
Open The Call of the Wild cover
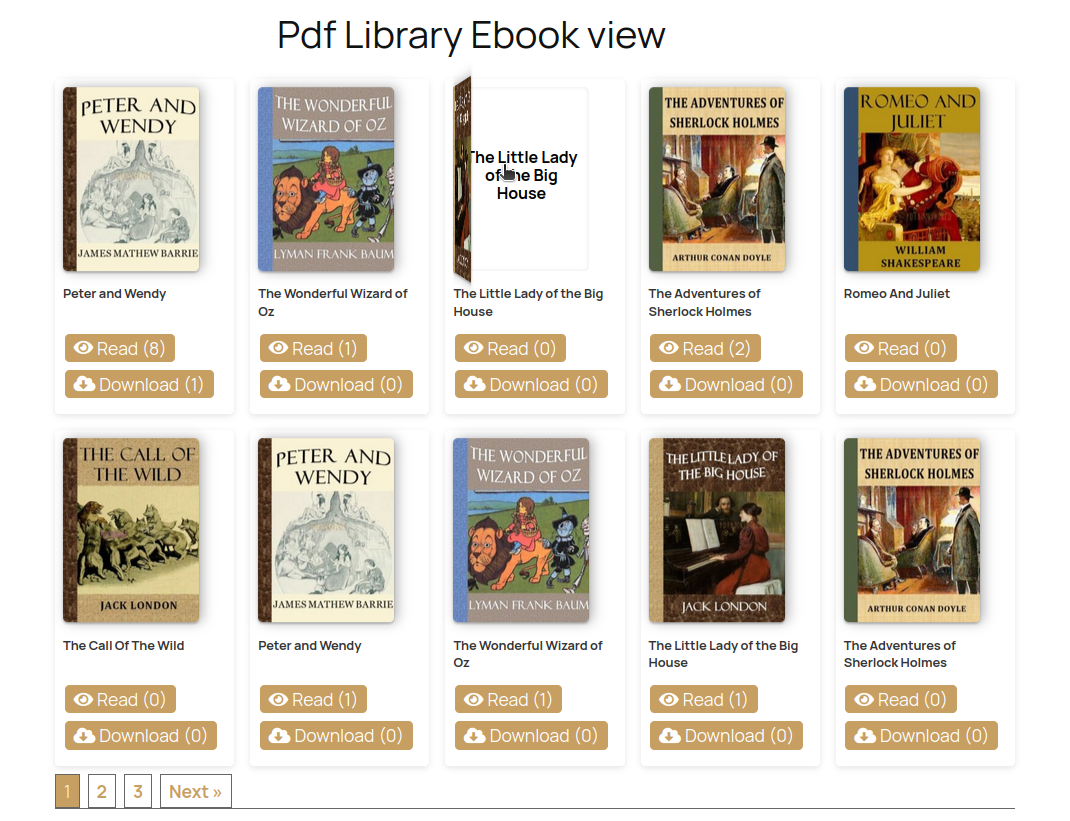131,530
